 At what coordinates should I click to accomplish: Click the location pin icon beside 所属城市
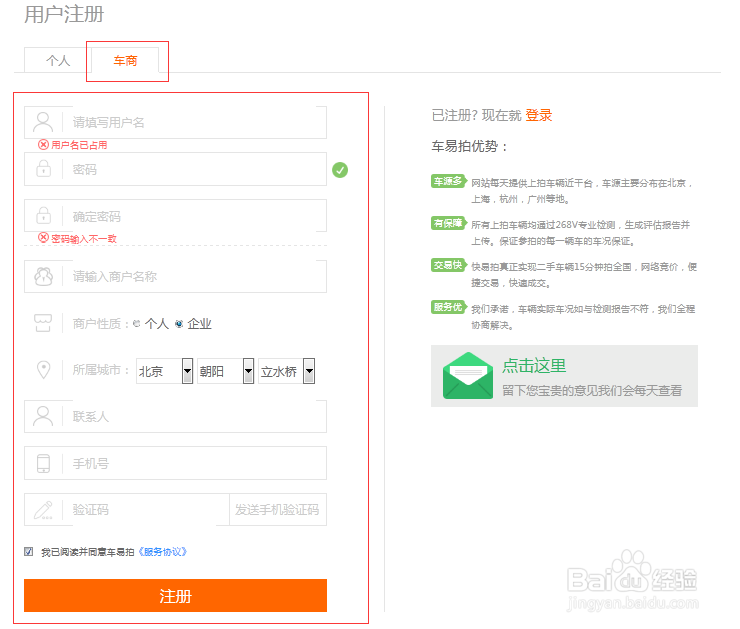coord(43,370)
